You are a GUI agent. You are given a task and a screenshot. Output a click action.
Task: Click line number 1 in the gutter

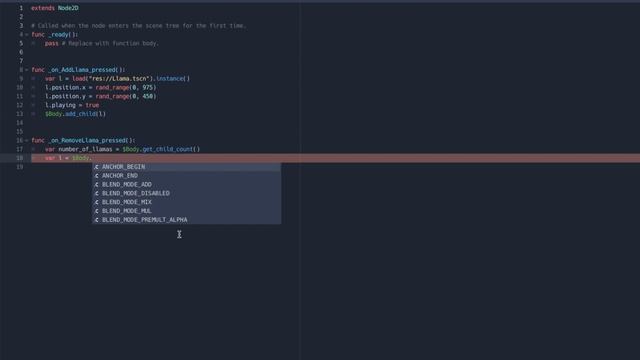point(21,8)
